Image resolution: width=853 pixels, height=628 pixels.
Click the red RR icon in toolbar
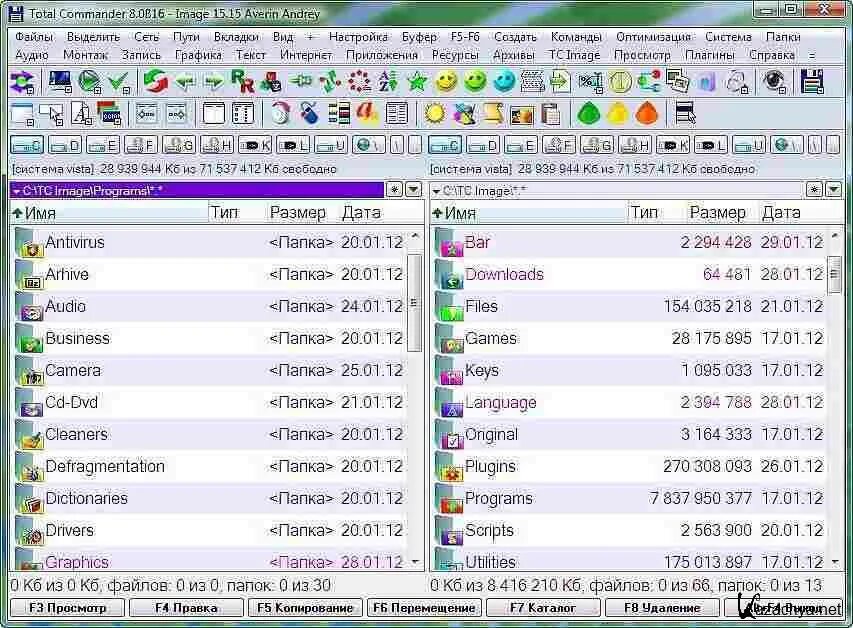click(x=242, y=82)
